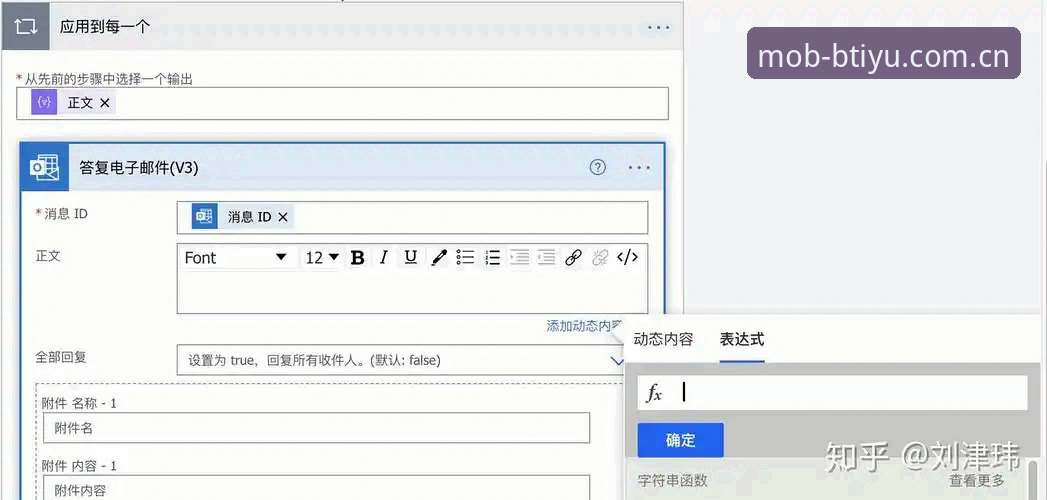Image resolution: width=1047 pixels, height=500 pixels.
Task: Click the 确定 button
Action: click(x=680, y=441)
